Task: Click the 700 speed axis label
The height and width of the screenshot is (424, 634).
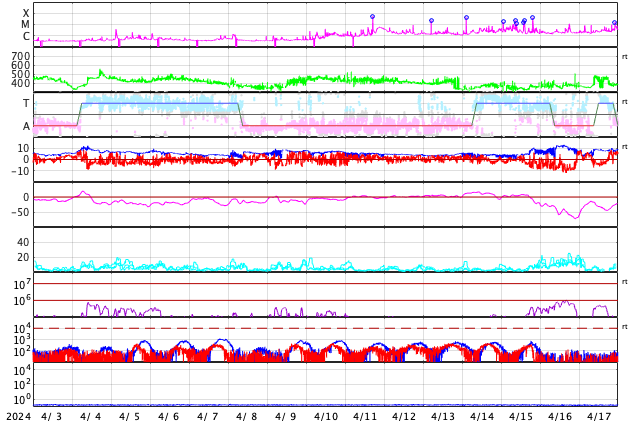Action: coord(21,56)
